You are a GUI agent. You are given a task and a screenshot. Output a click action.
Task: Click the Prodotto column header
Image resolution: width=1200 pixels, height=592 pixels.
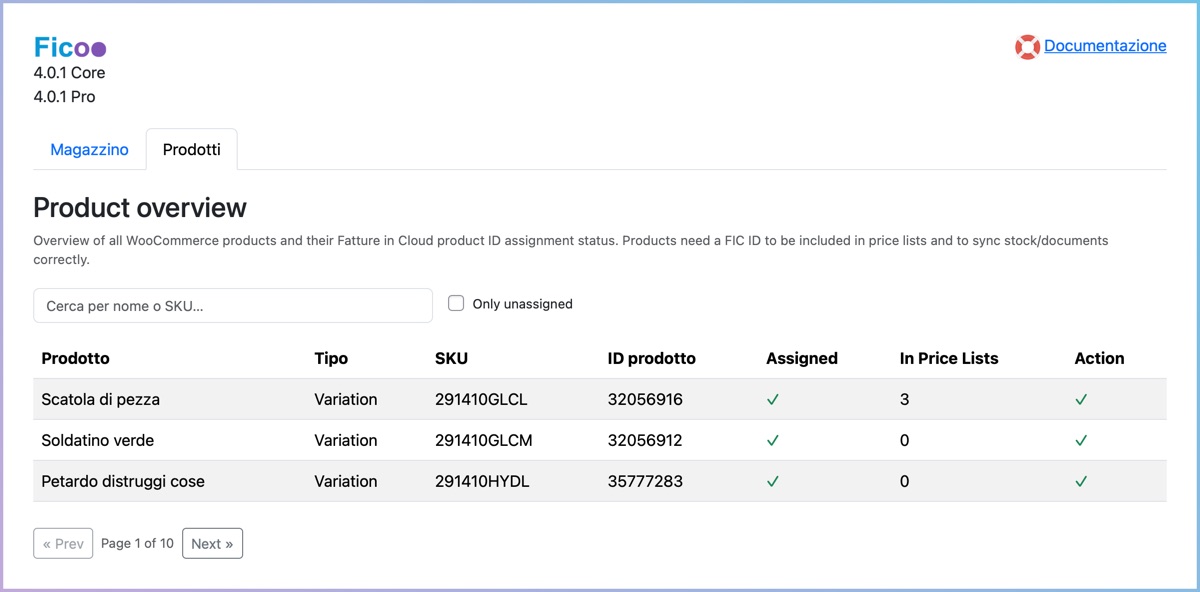(x=75, y=358)
